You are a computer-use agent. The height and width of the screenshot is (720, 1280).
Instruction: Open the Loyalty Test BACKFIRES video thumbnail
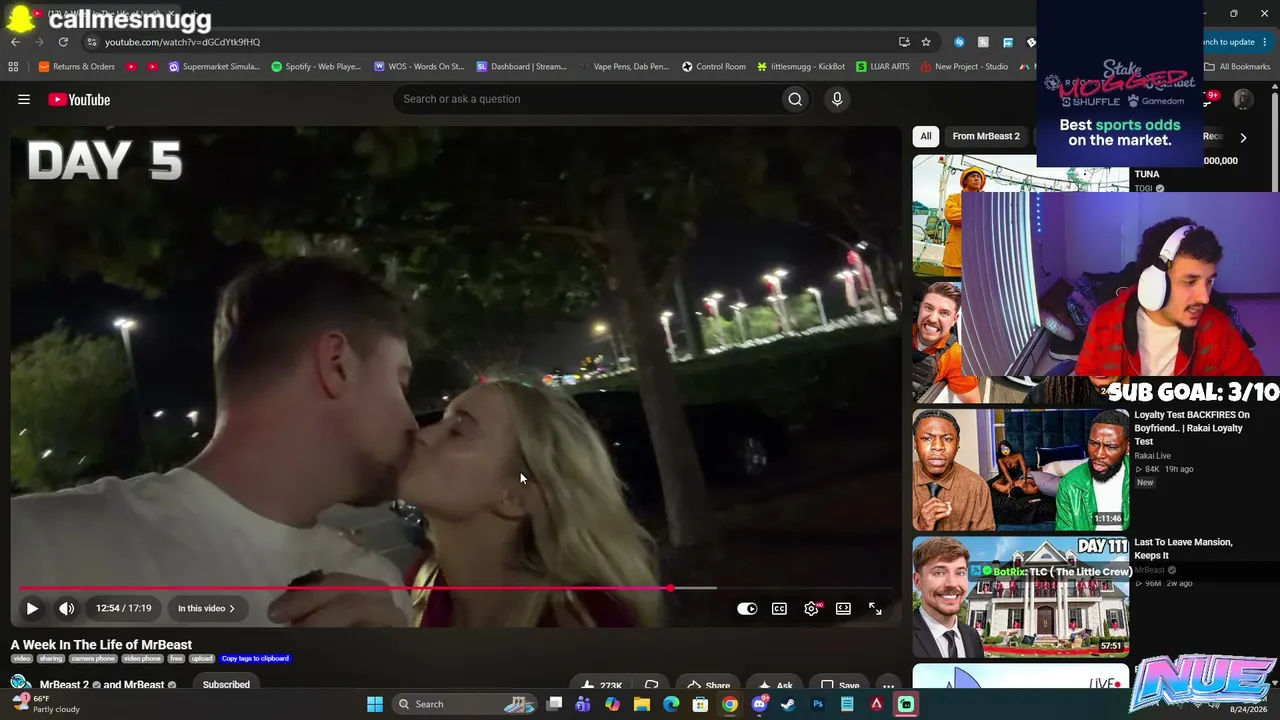[1021, 469]
